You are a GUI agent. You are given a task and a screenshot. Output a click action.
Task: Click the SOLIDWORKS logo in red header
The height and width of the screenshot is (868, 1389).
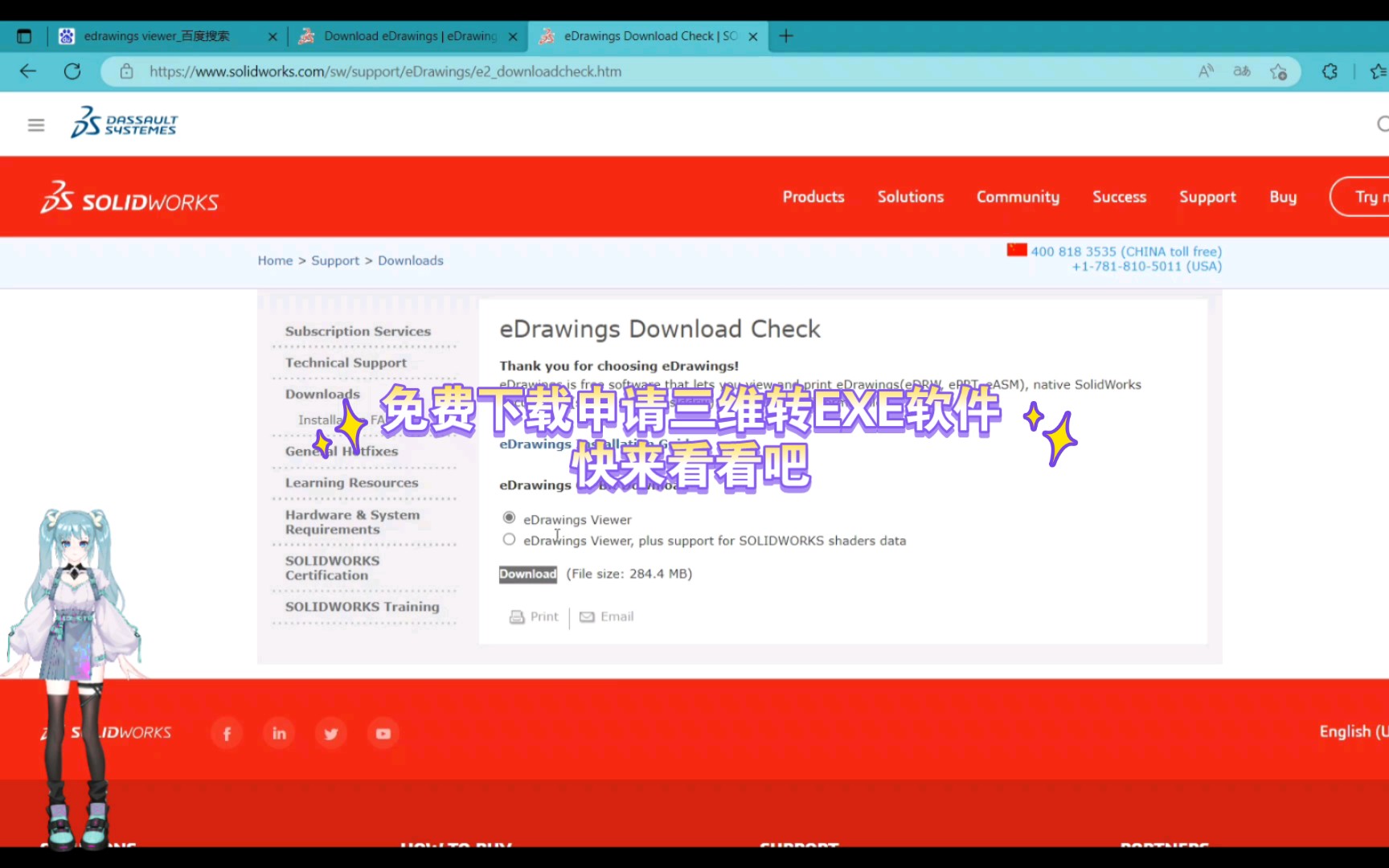pos(129,198)
